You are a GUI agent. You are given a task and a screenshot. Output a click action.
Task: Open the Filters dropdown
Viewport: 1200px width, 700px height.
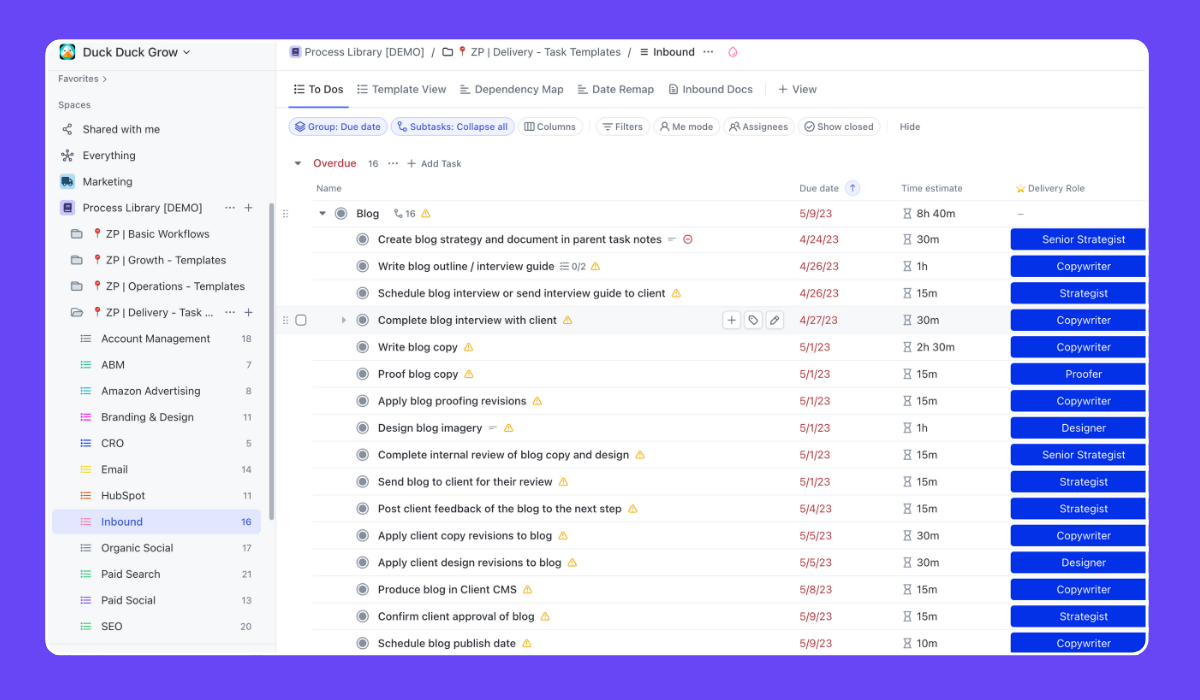pyautogui.click(x=622, y=127)
